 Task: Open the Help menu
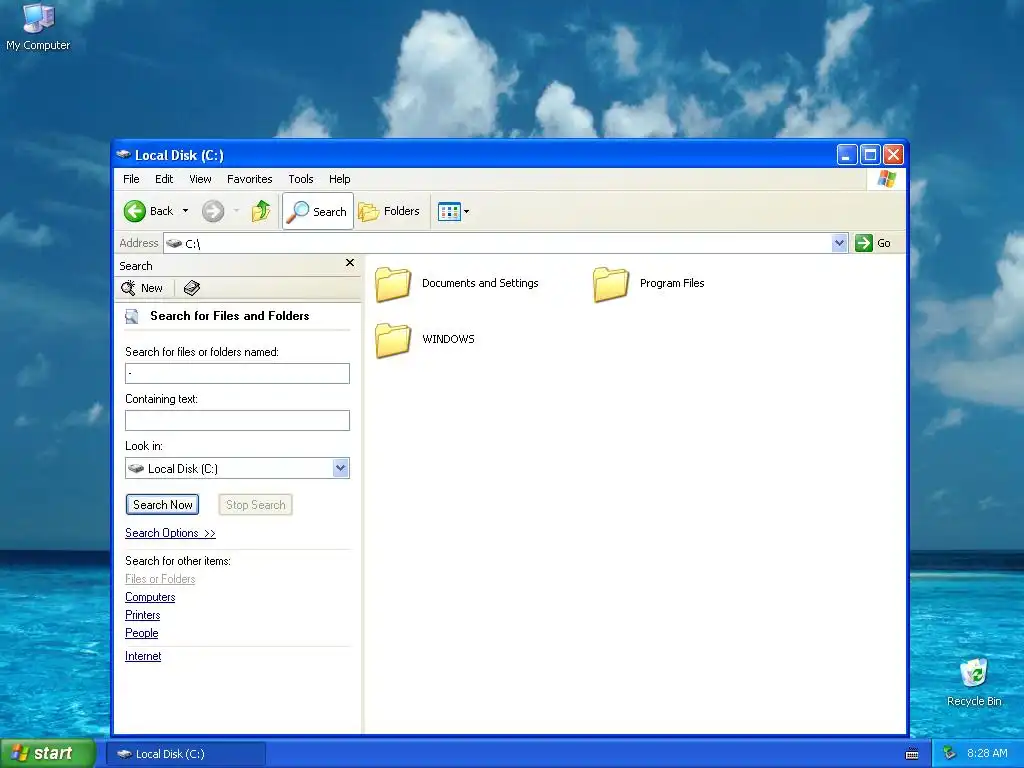340,179
